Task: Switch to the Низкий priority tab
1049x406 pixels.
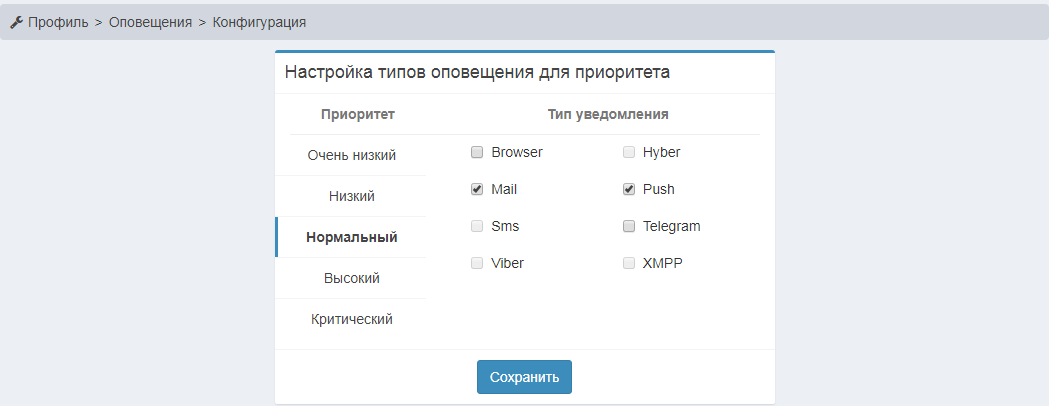Action: [x=351, y=196]
